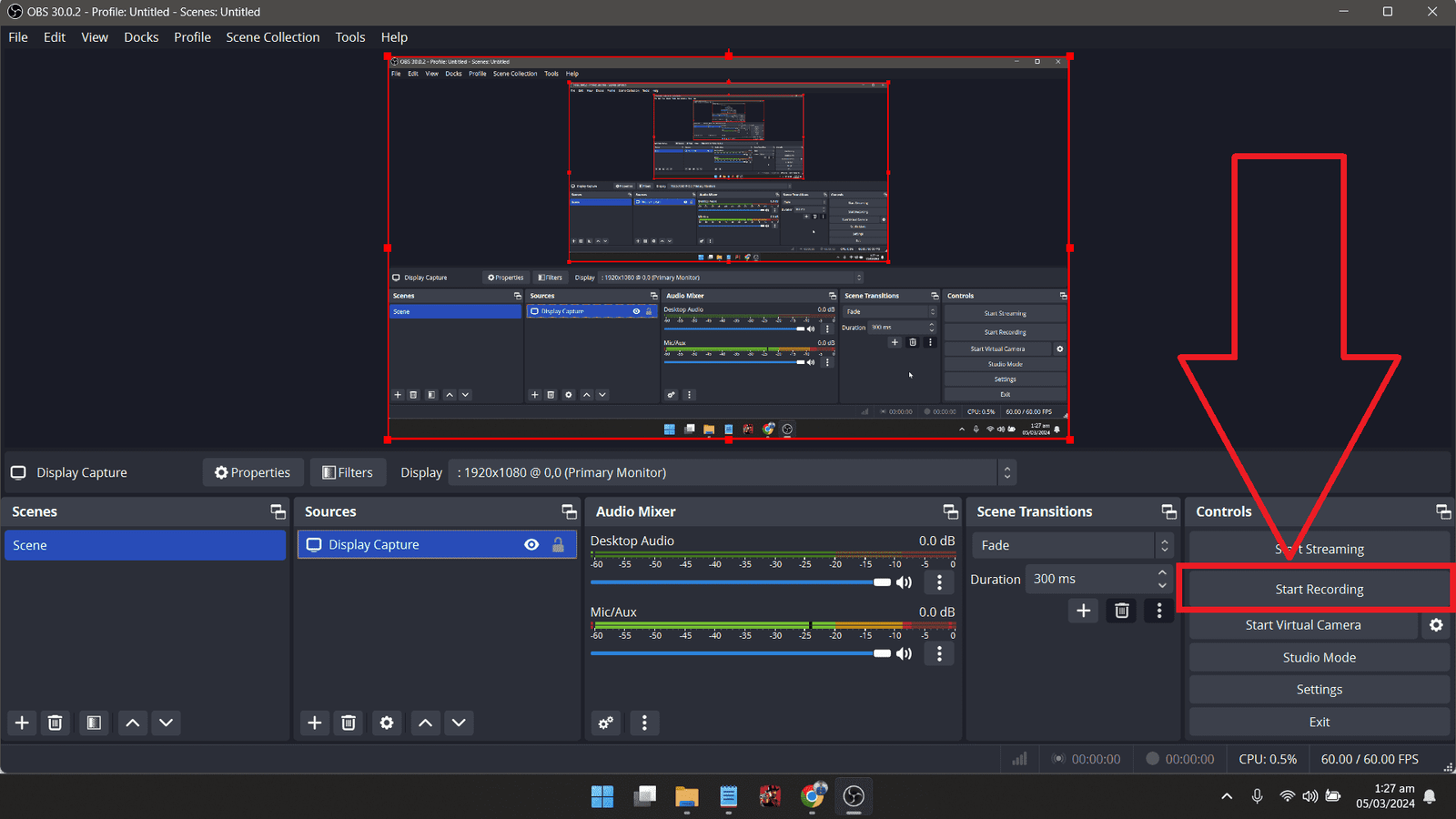Enter Studio Mode
1456x819 pixels.
click(x=1319, y=658)
